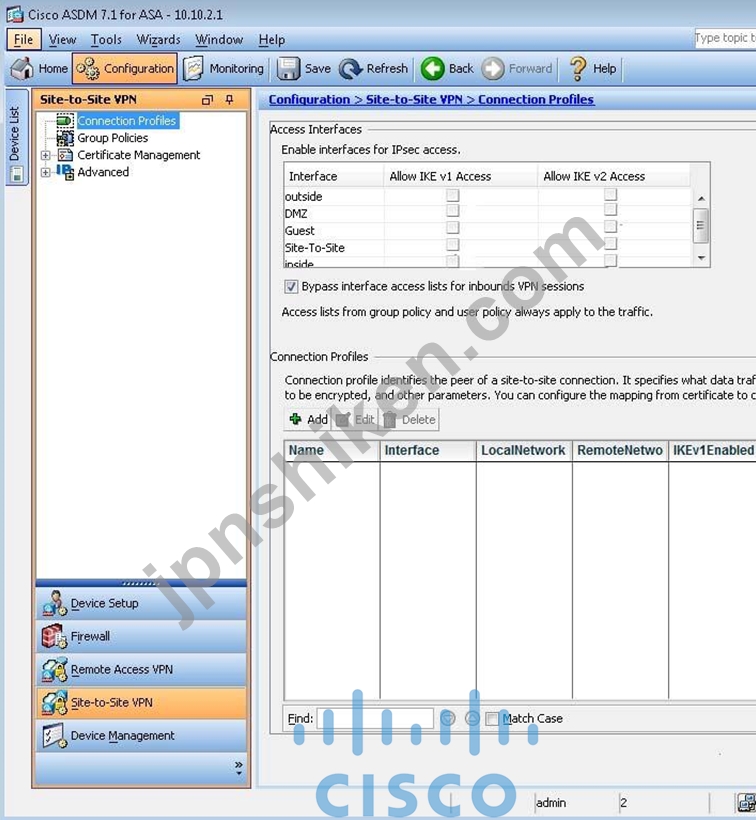Enable IKE v2 access on Site-To-Site interface

click(610, 244)
